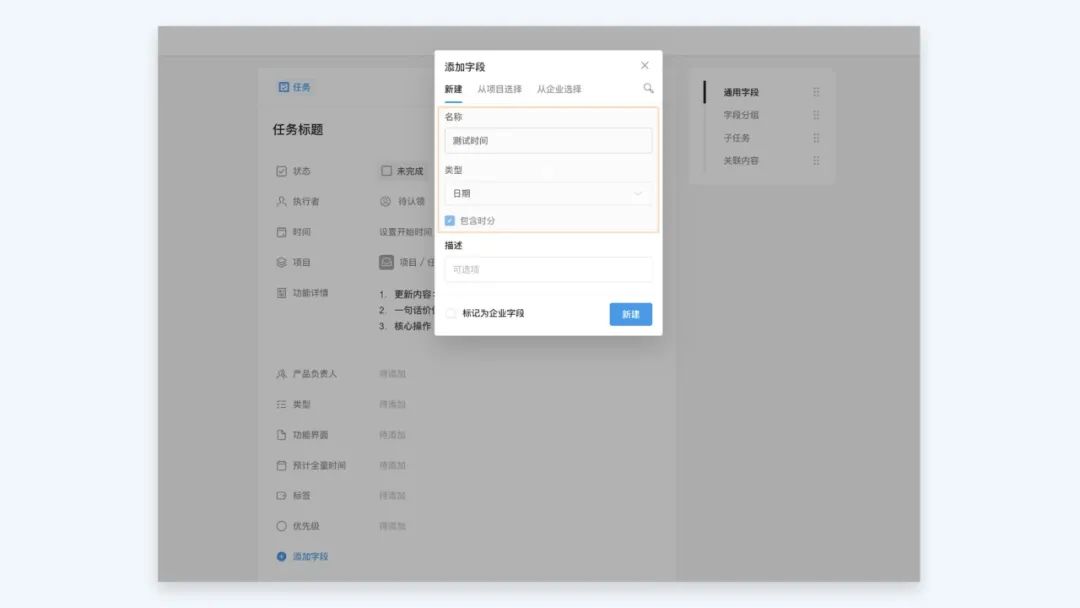Click the 描述 optional input field
The image size is (1080, 608).
[548, 269]
